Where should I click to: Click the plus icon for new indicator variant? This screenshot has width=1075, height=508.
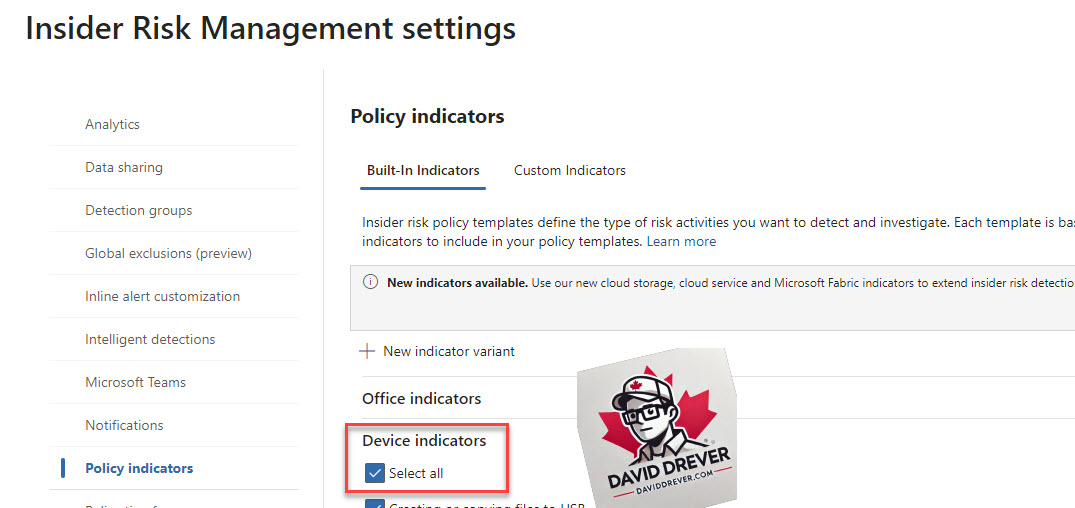(367, 352)
